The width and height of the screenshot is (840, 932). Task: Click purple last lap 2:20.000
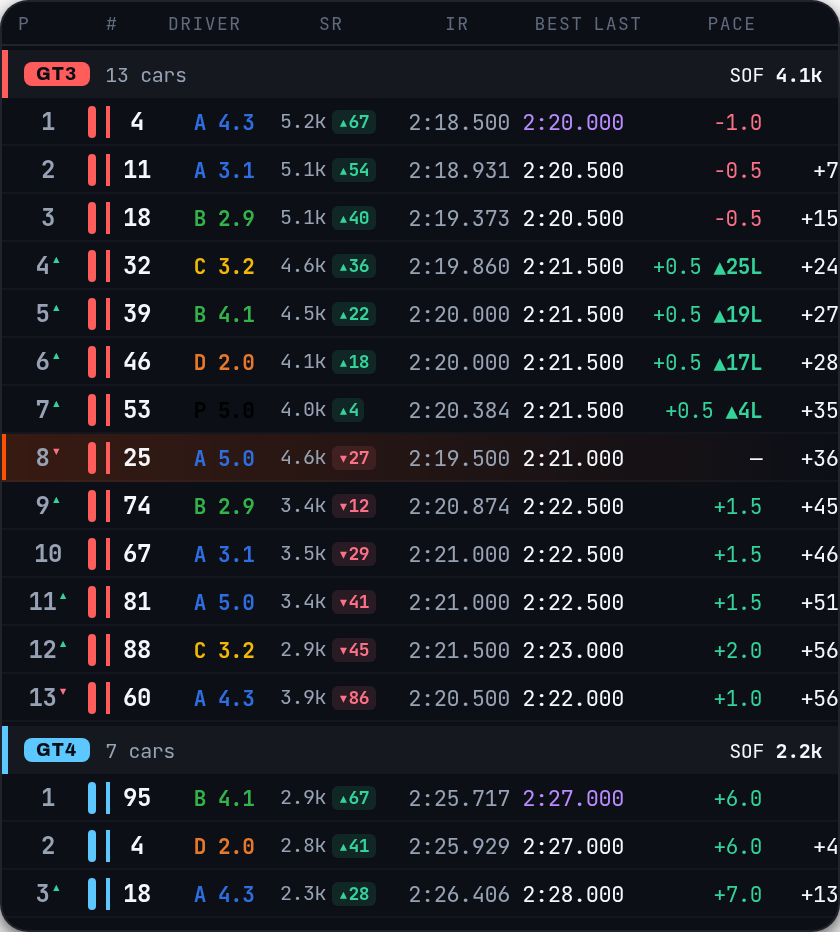pos(573,122)
